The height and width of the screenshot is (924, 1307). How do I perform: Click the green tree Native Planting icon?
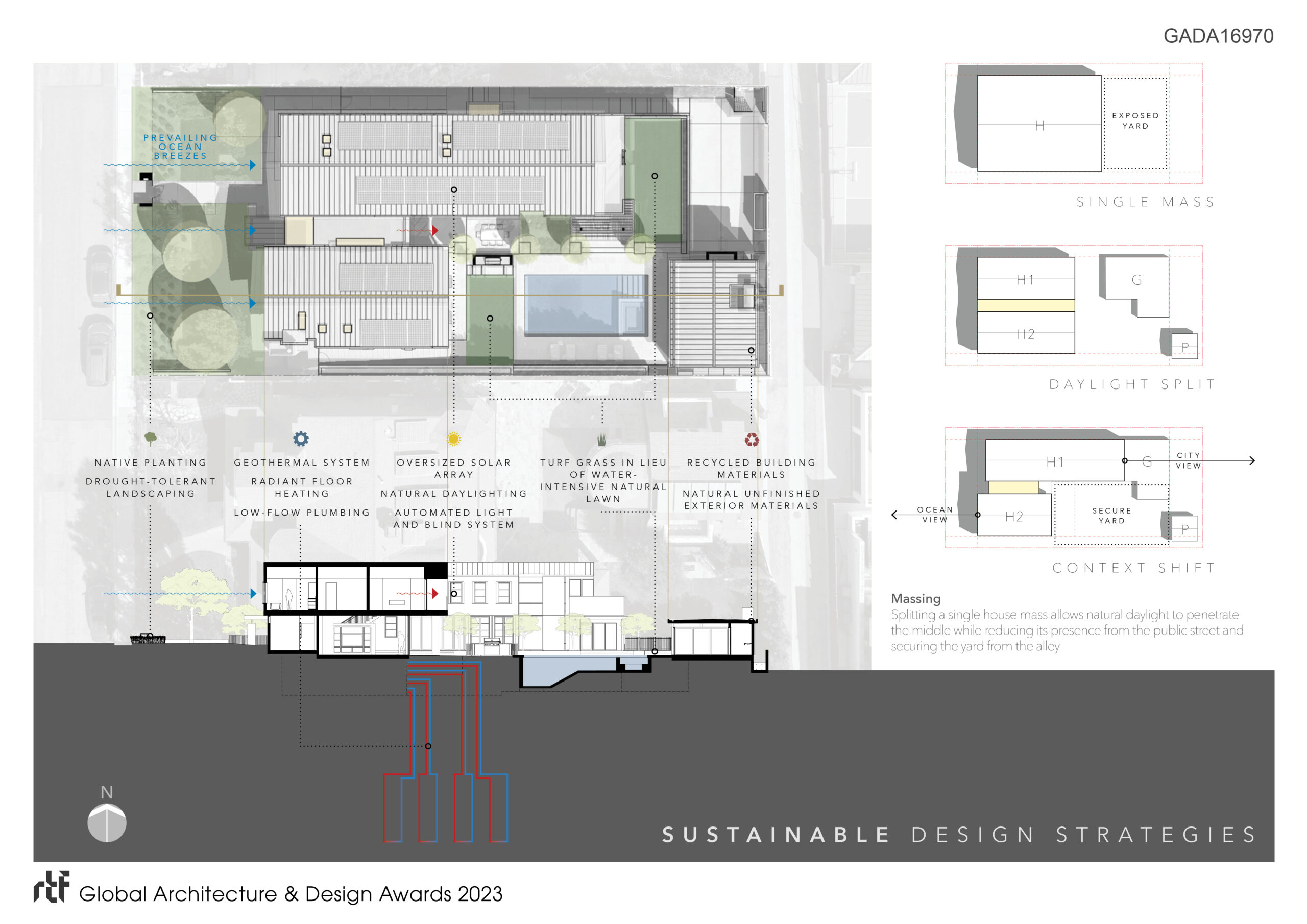(x=150, y=438)
